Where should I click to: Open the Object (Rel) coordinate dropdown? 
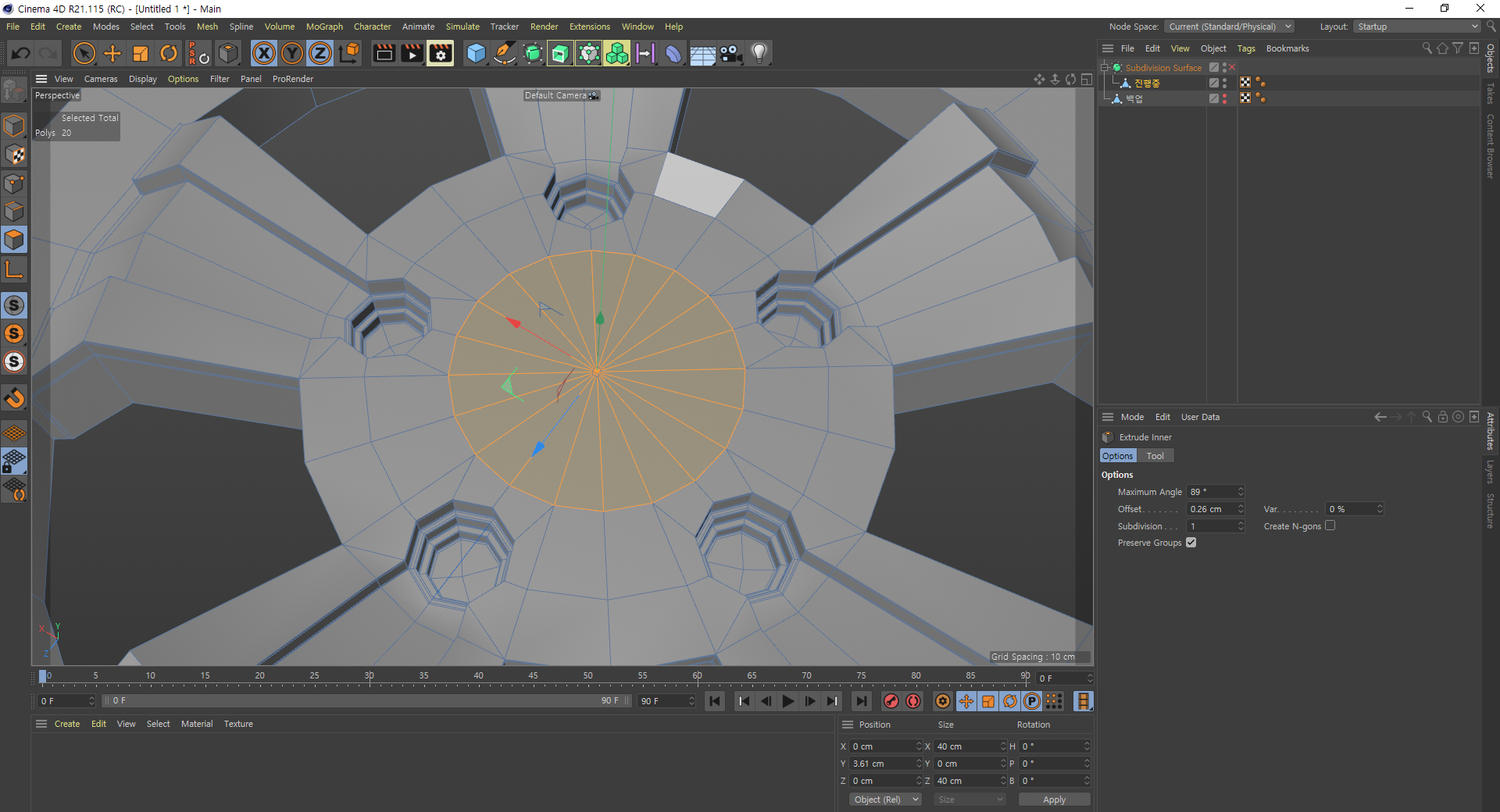click(885, 800)
